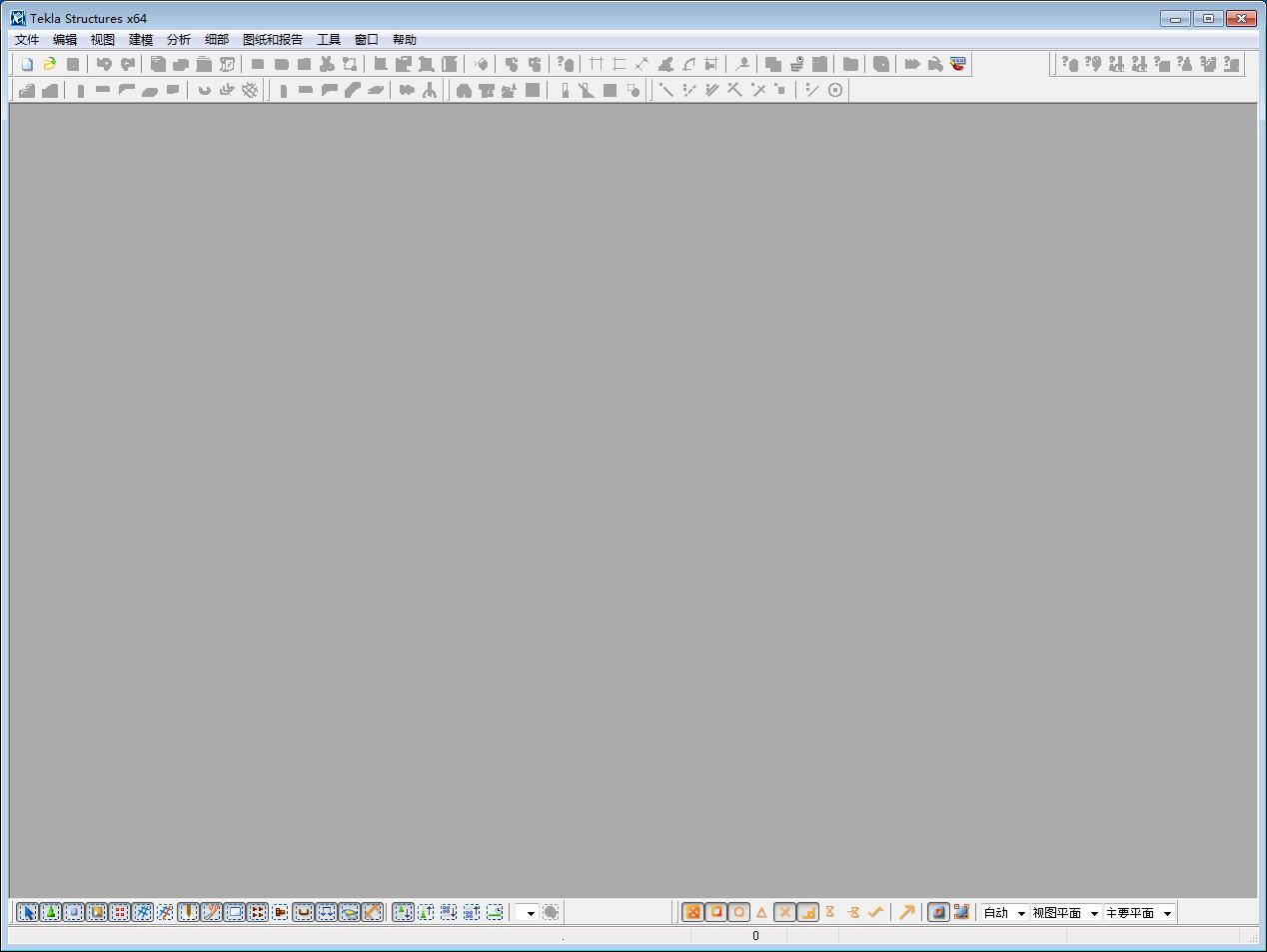Image resolution: width=1267 pixels, height=952 pixels.
Task: Activate the Select all arrow tool
Action: 27,912
